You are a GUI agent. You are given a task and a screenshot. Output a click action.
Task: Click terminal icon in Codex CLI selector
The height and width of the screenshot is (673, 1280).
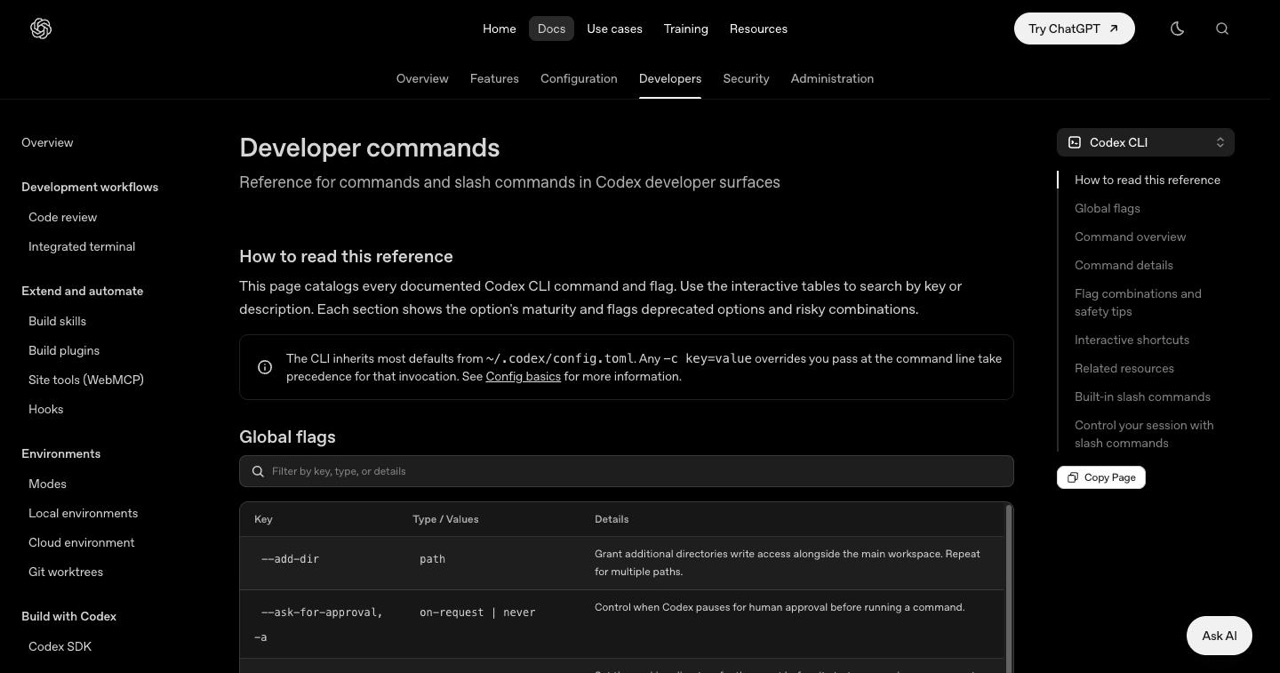(x=1075, y=142)
